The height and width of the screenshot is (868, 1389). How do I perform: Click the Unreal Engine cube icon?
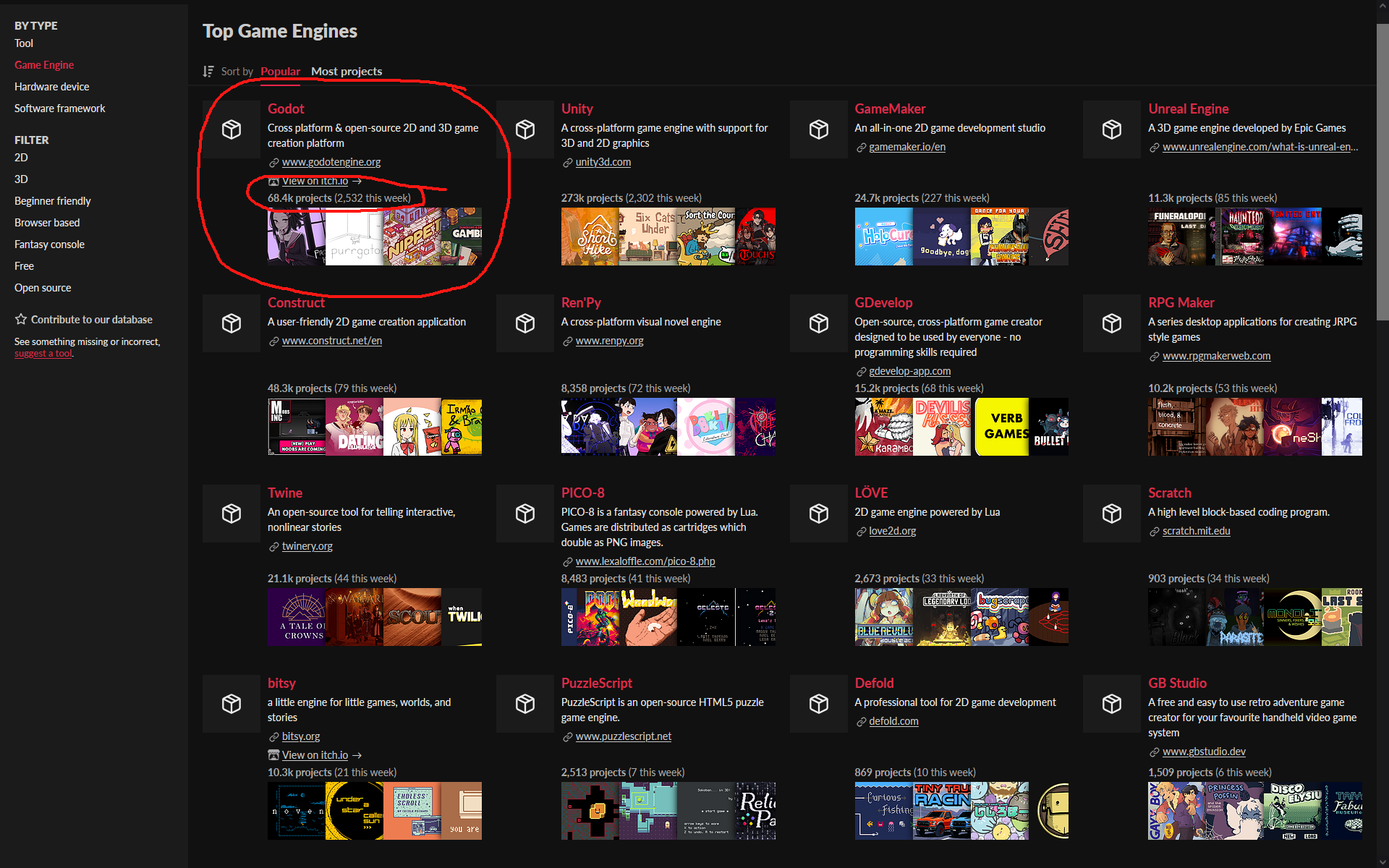[1112, 129]
